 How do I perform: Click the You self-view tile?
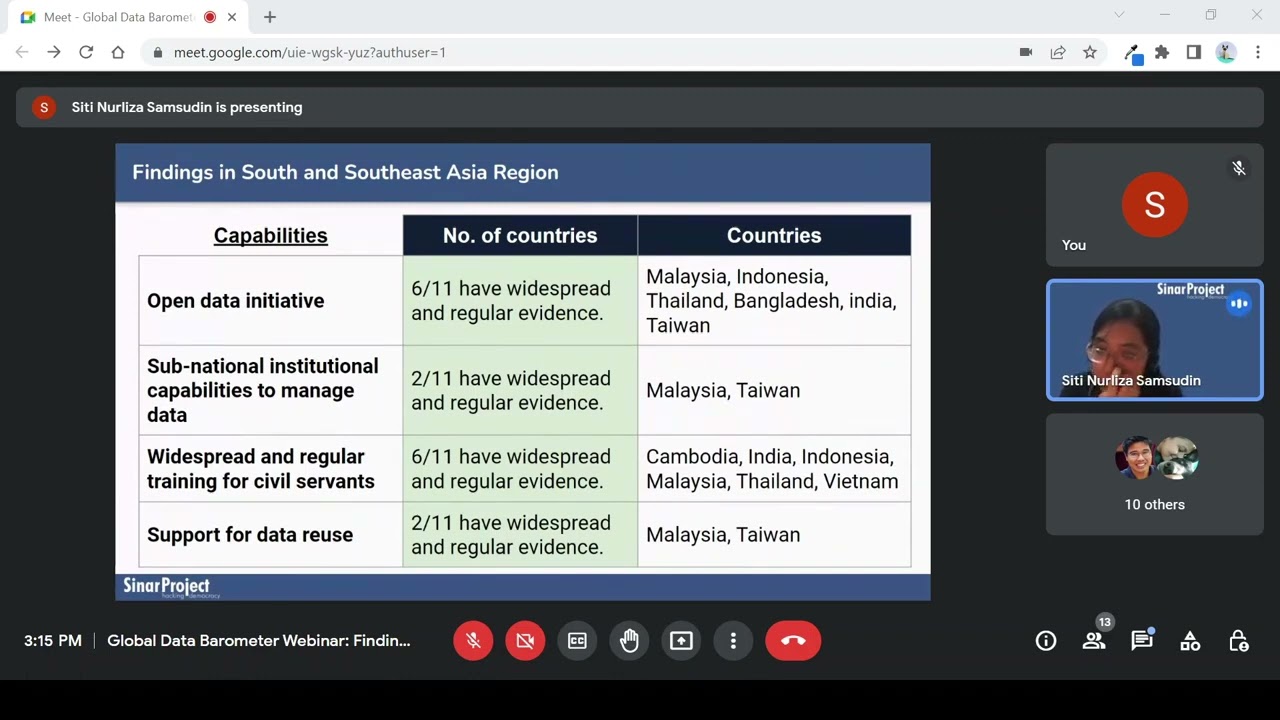click(1155, 205)
